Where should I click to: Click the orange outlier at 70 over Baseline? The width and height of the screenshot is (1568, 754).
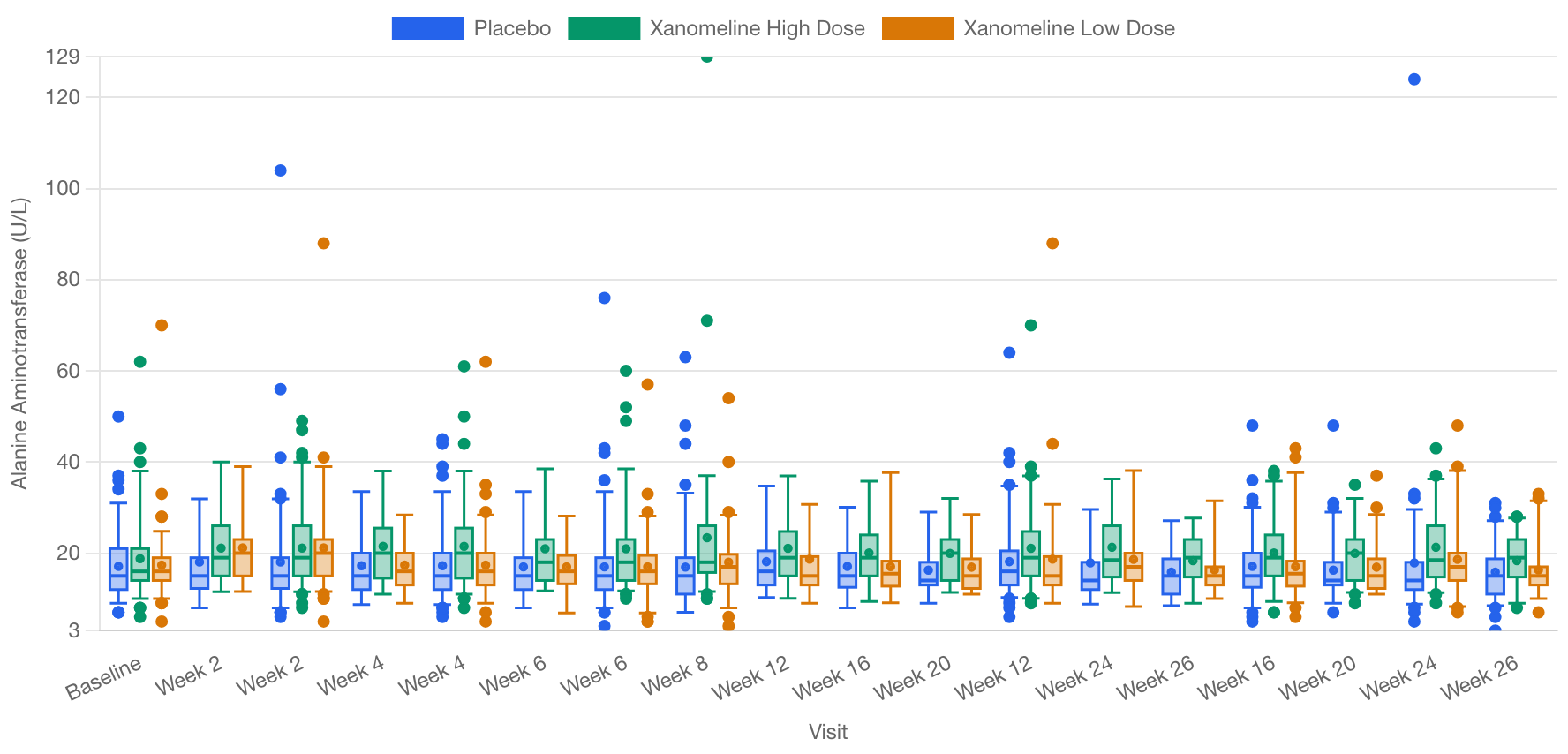pyautogui.click(x=162, y=325)
